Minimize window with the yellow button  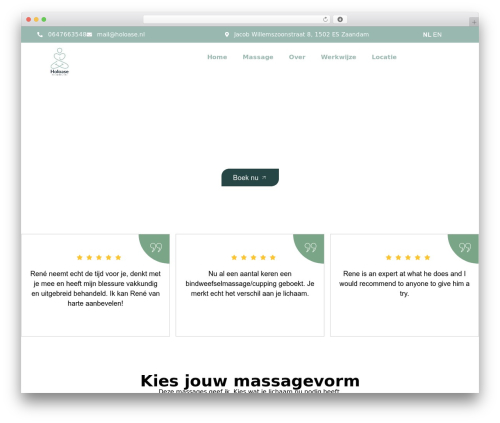(36, 20)
